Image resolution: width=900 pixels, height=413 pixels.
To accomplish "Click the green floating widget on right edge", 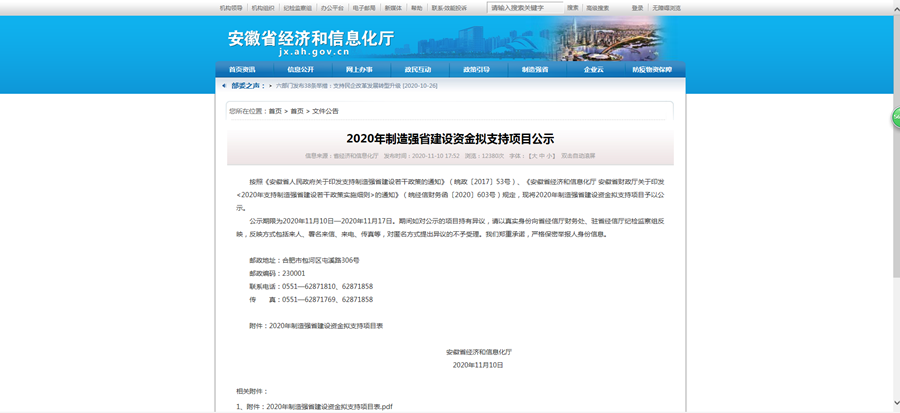I will pos(894,118).
